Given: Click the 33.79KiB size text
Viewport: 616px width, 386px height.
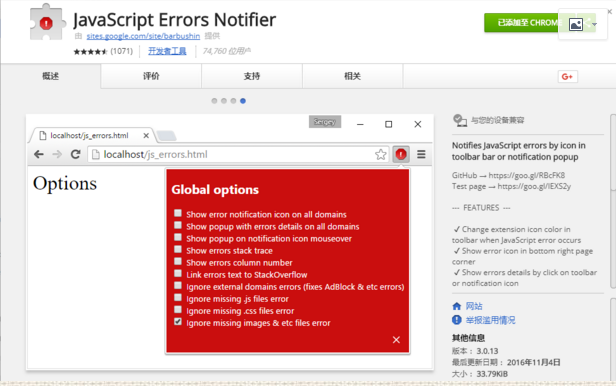Looking at the screenshot, I should point(492,374).
